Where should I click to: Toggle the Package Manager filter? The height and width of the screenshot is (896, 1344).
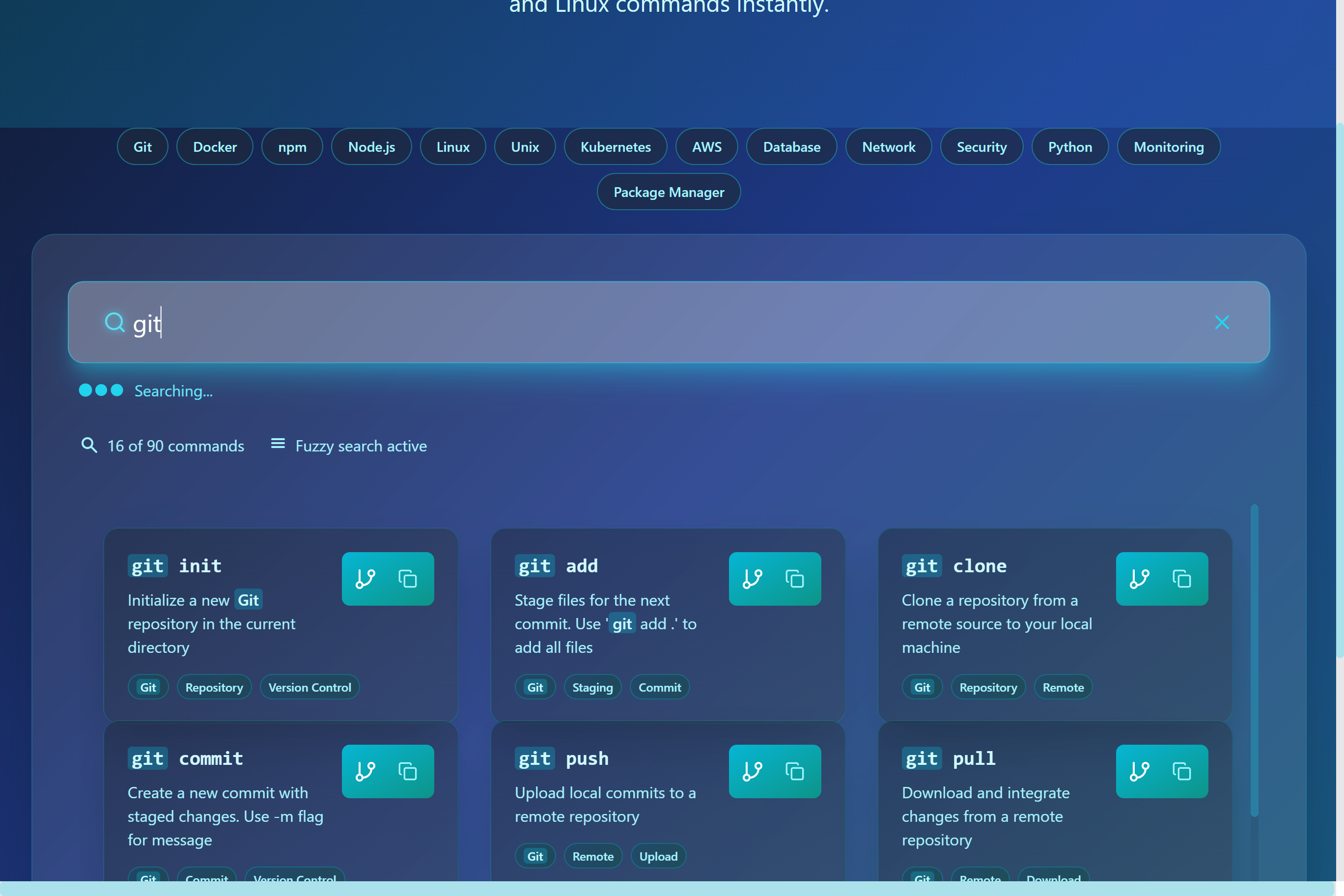669,192
